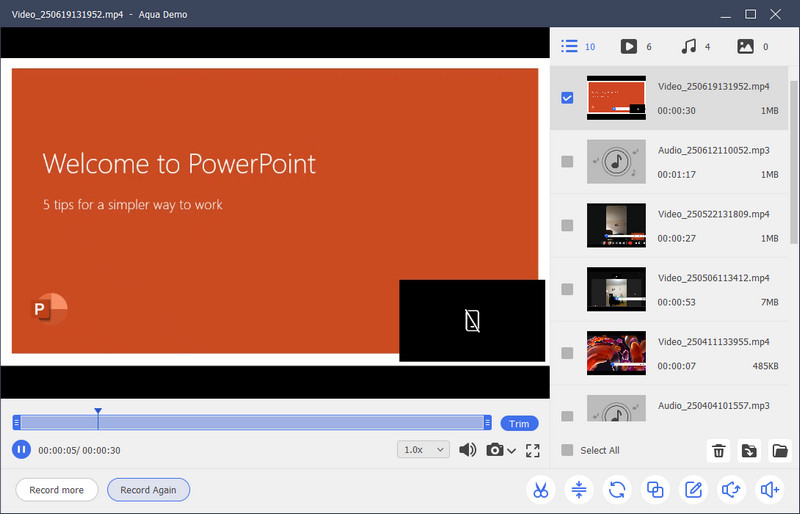Switch to the audio tab showing 4
This screenshot has width=800, height=514.
point(695,46)
